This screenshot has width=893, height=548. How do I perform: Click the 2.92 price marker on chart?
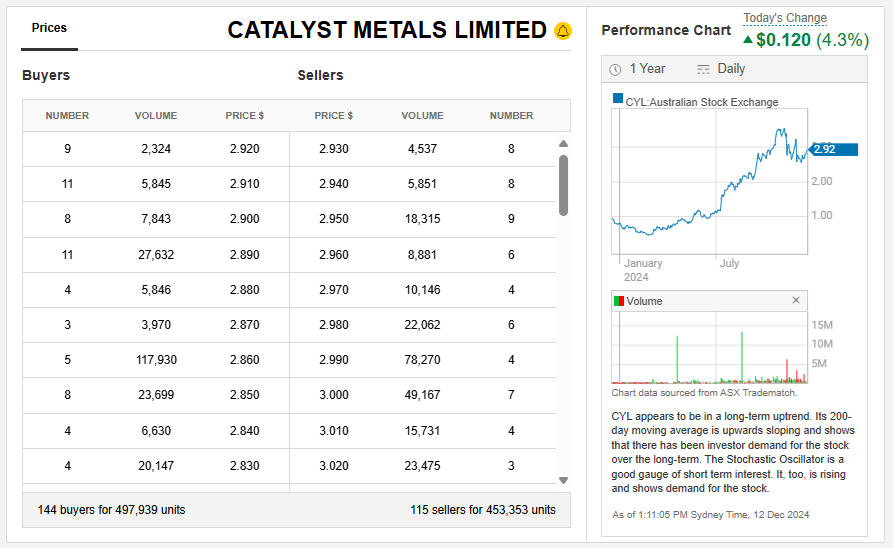(x=827, y=149)
